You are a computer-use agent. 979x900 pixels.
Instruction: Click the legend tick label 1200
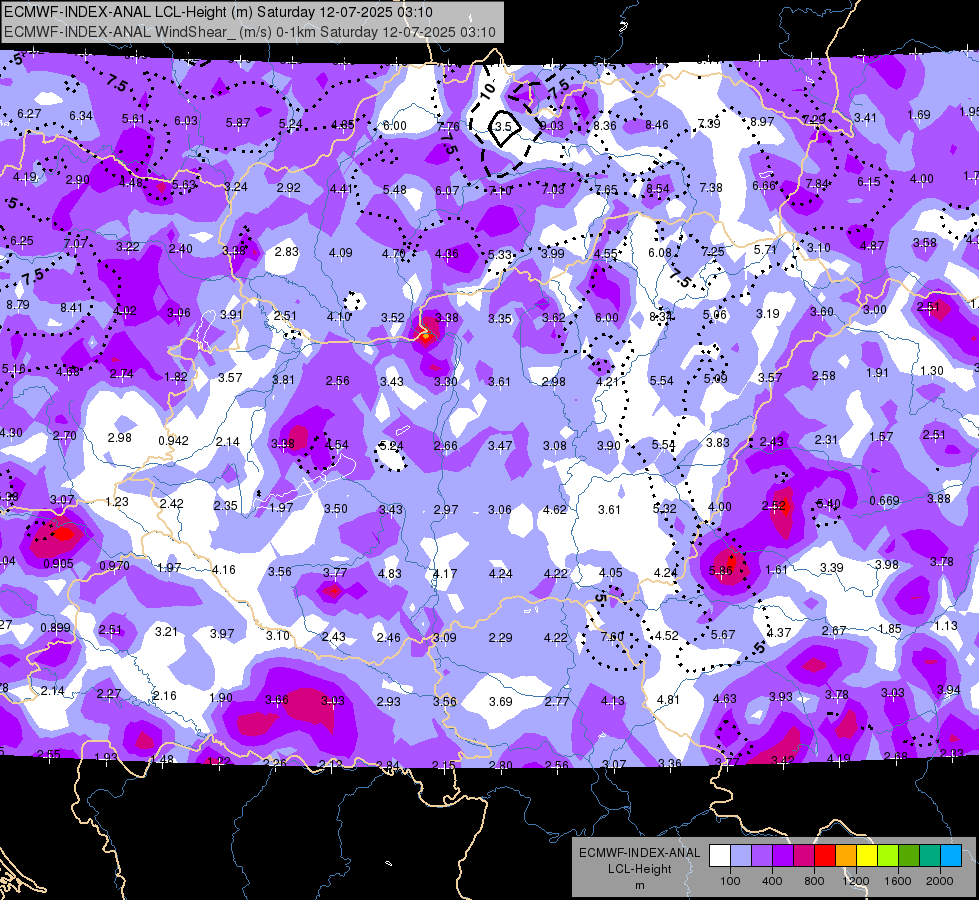coord(856,881)
